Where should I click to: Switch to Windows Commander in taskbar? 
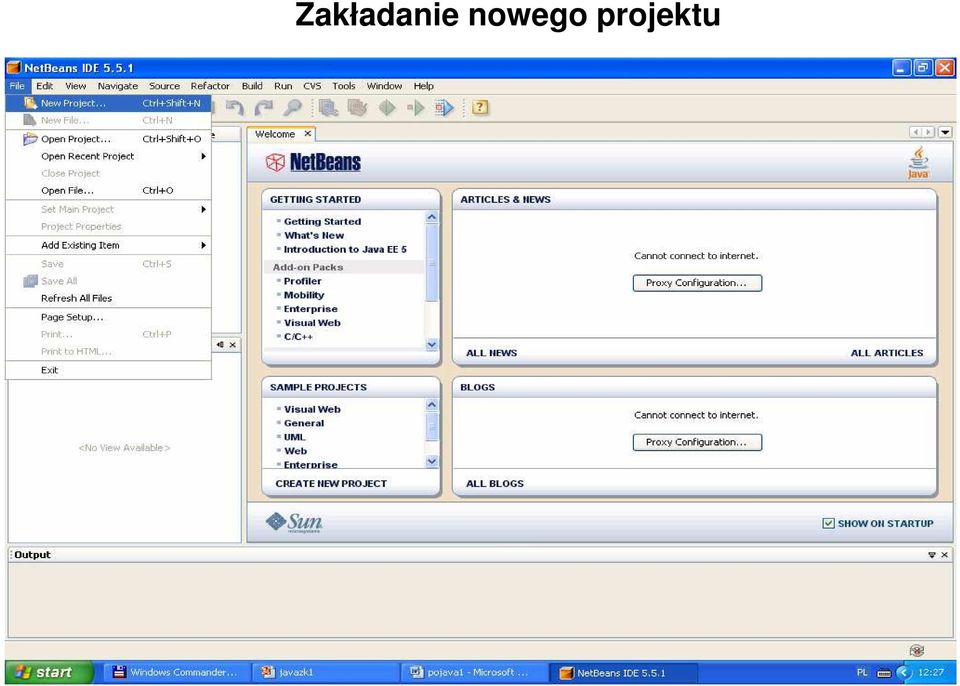176,673
